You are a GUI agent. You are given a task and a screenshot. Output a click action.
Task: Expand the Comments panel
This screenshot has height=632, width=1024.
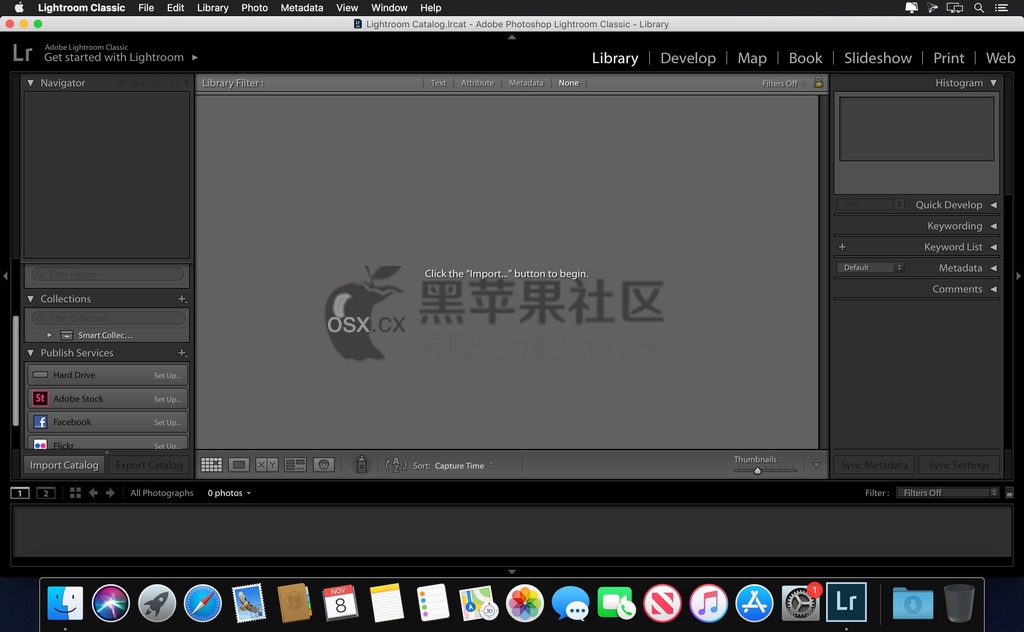coord(993,289)
